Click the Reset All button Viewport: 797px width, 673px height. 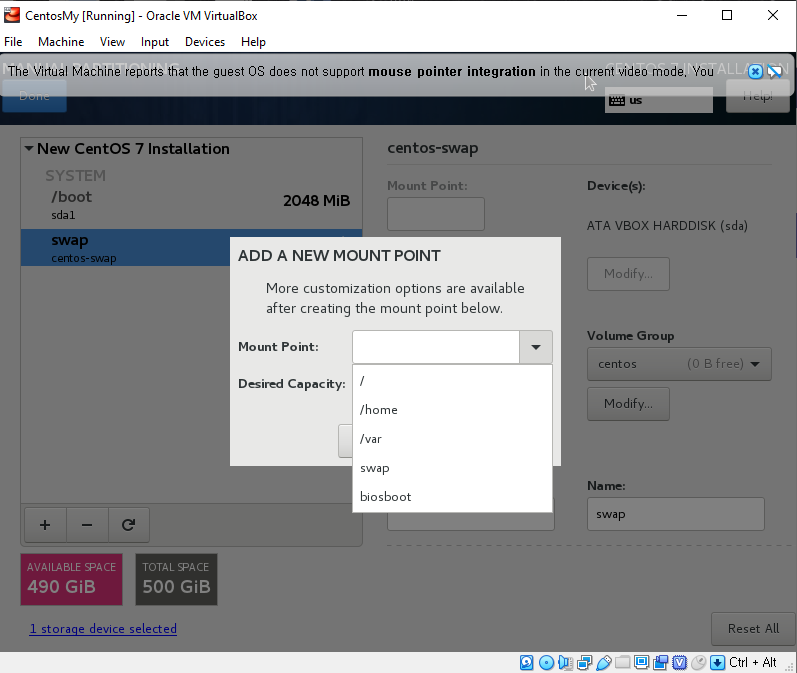[753, 629]
